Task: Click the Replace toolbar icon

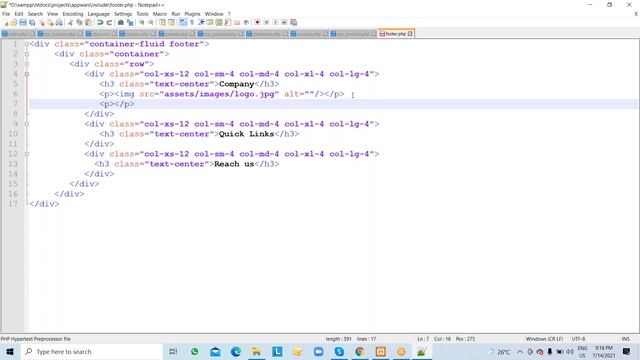Action: pos(130,22)
